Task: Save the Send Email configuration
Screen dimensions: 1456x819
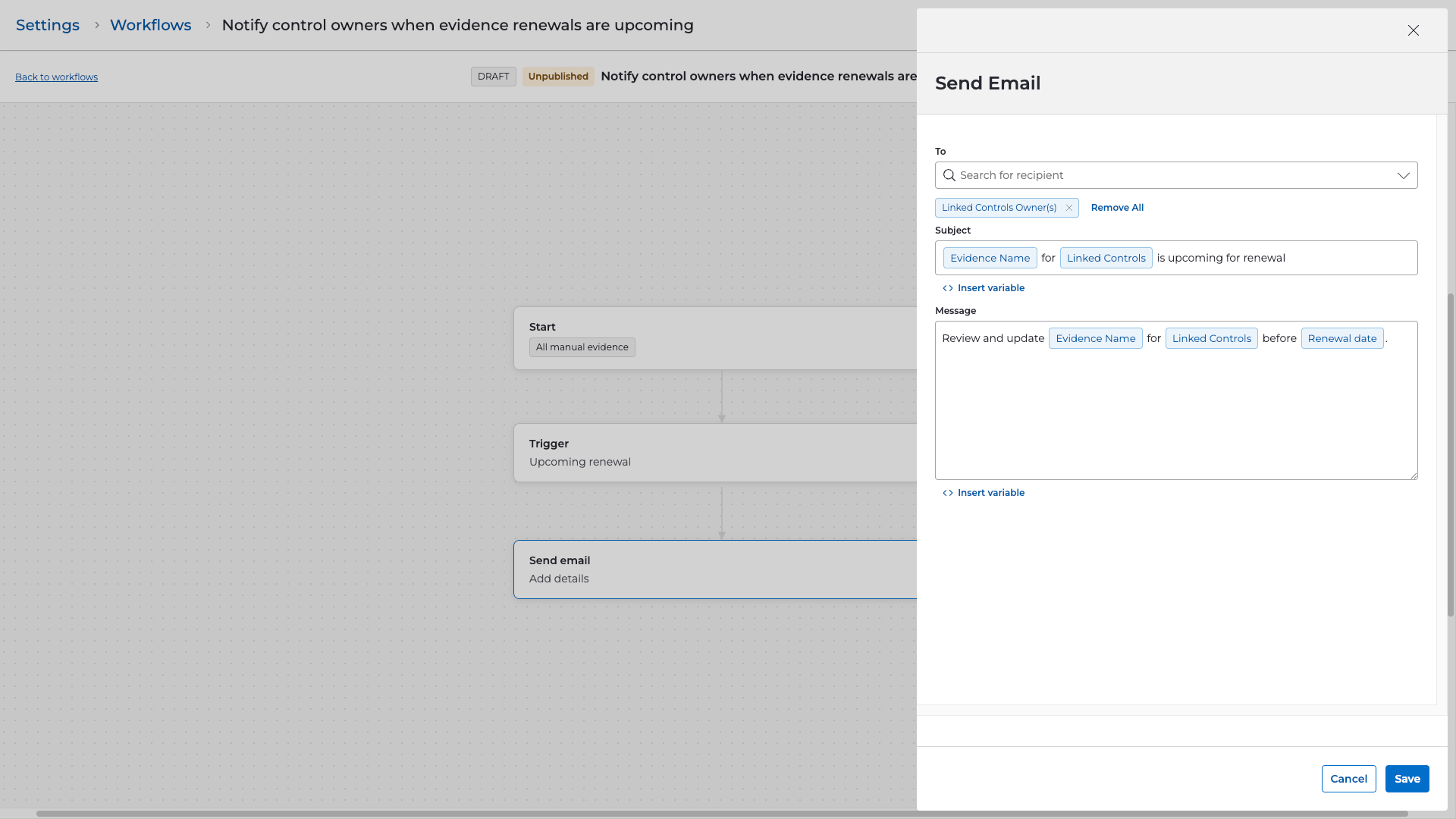Action: pos(1407,779)
